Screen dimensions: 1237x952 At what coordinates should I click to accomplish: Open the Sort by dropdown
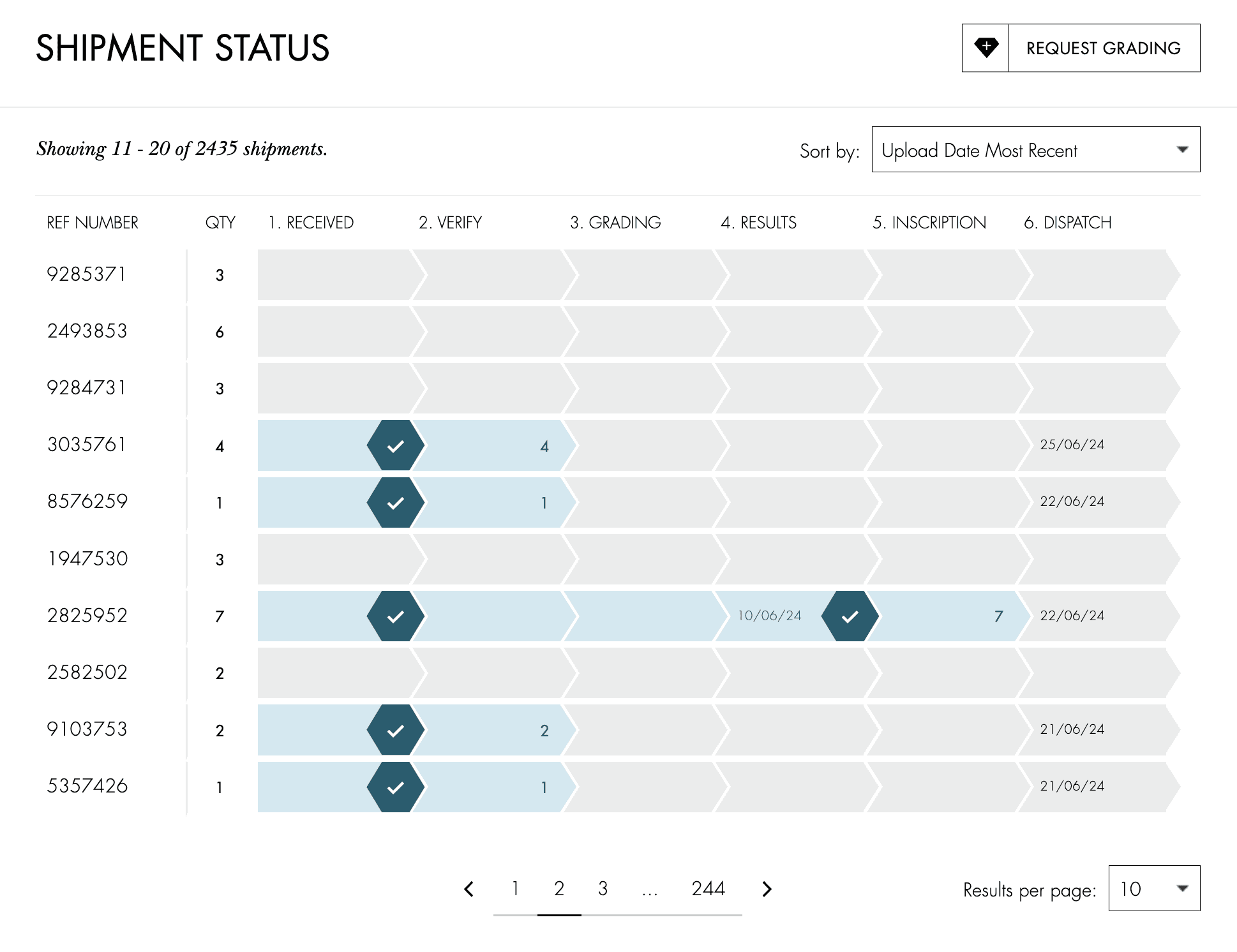tap(1035, 149)
